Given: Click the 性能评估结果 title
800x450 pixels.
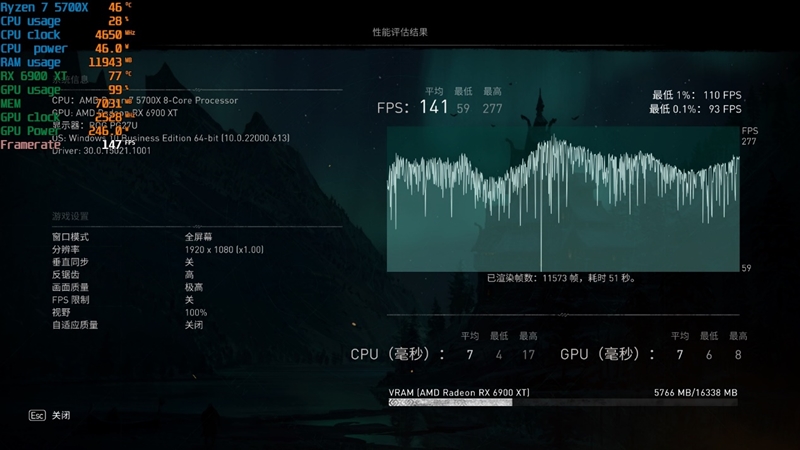Looking at the screenshot, I should (400, 32).
